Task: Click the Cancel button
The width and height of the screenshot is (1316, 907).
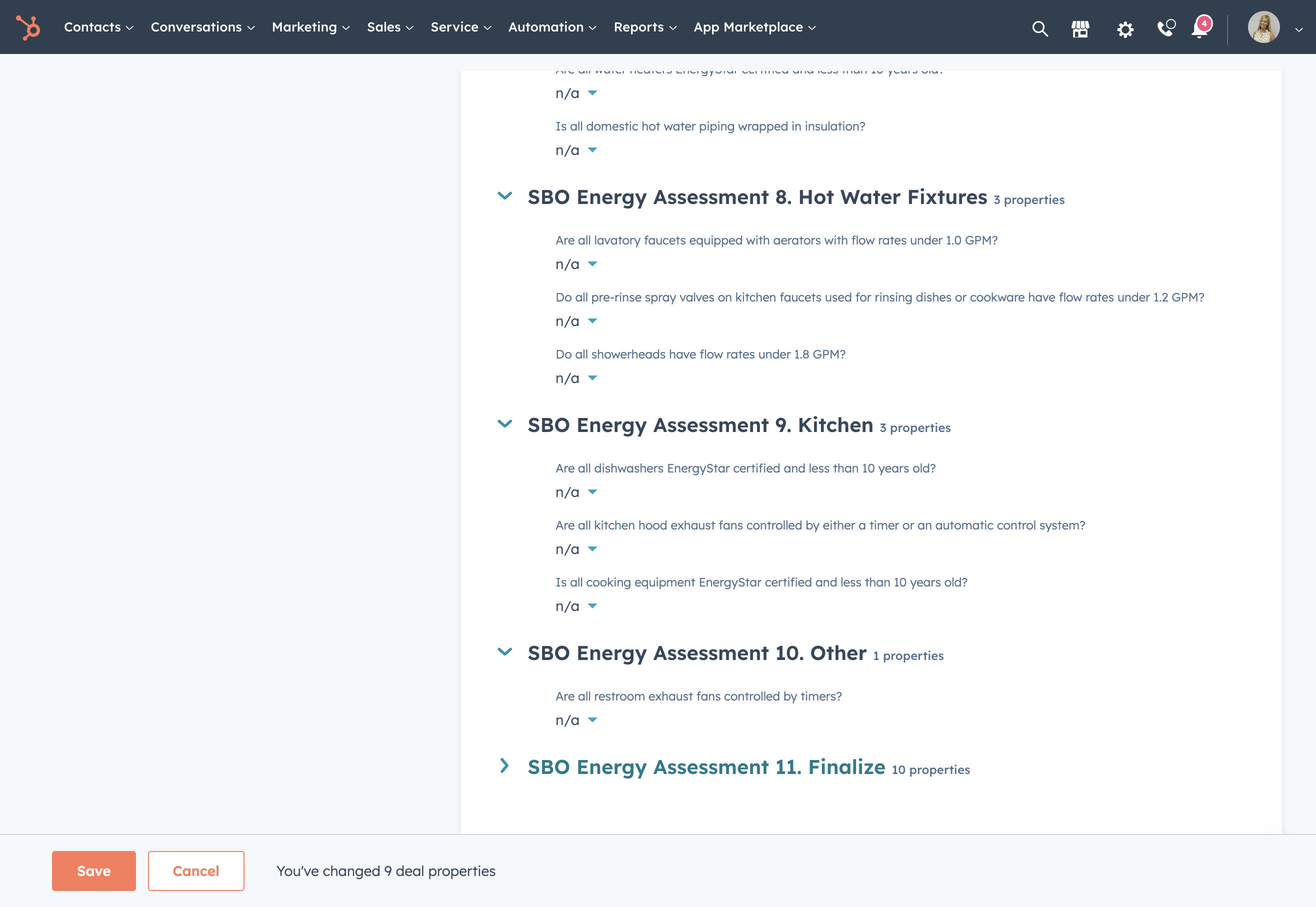Action: coord(196,870)
